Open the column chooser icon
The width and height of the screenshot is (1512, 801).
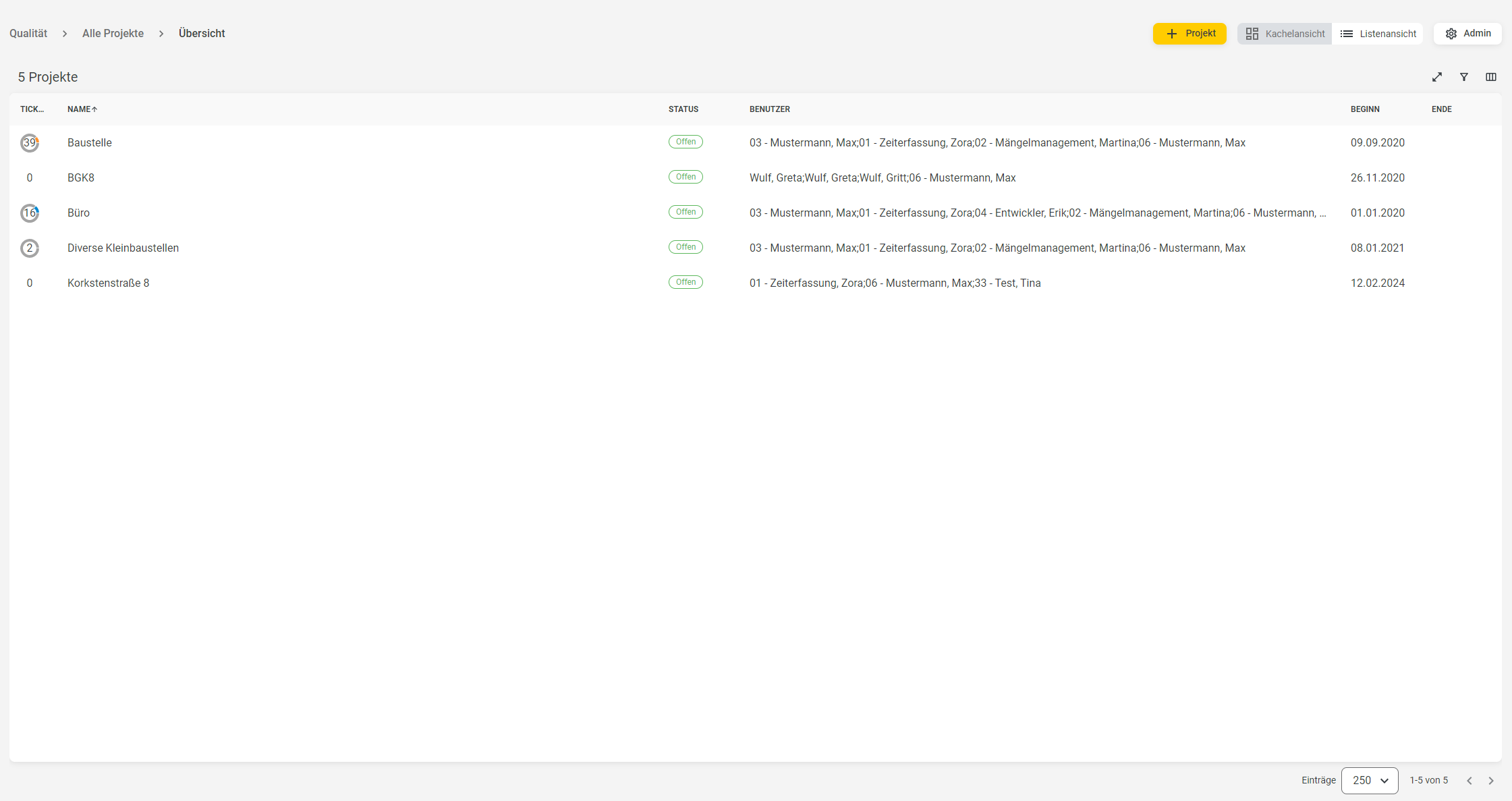[1491, 77]
